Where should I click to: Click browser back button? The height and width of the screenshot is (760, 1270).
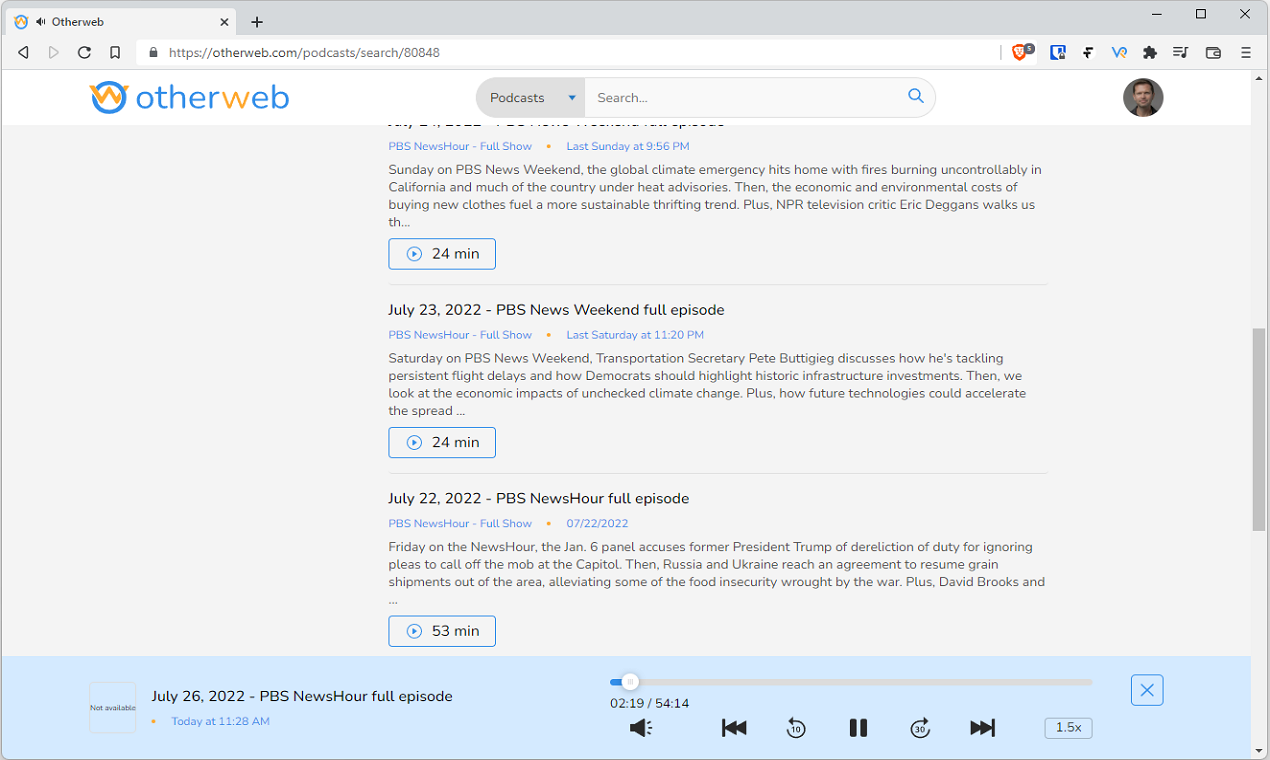click(x=23, y=52)
